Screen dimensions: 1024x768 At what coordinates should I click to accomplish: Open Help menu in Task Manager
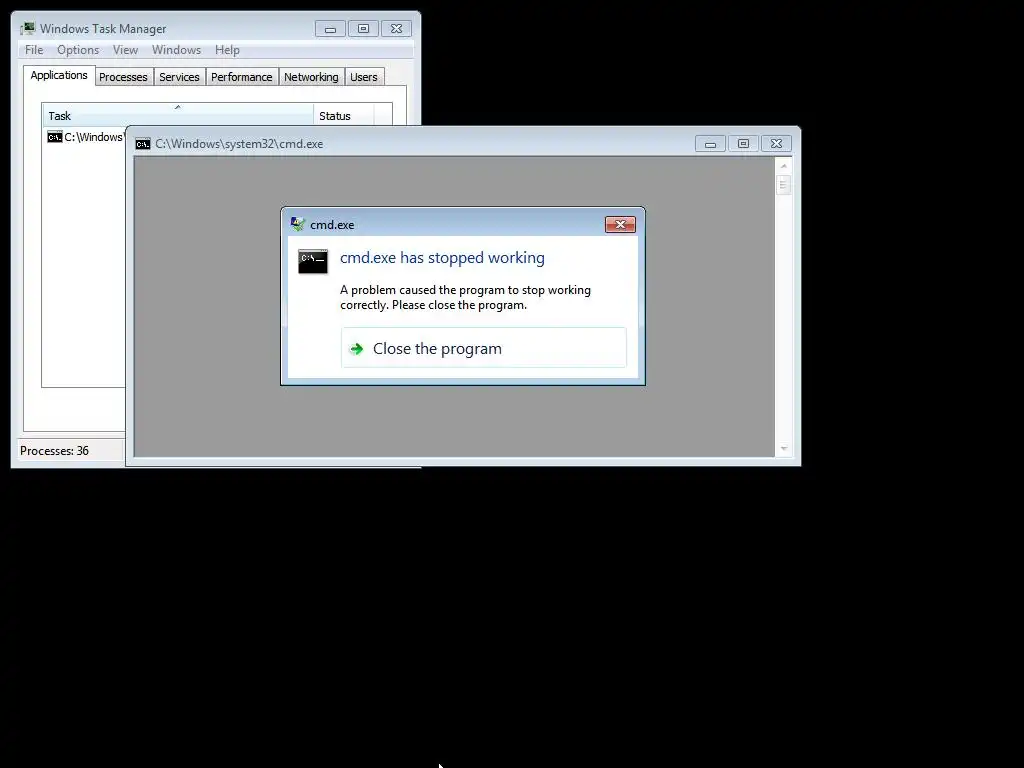point(227,50)
